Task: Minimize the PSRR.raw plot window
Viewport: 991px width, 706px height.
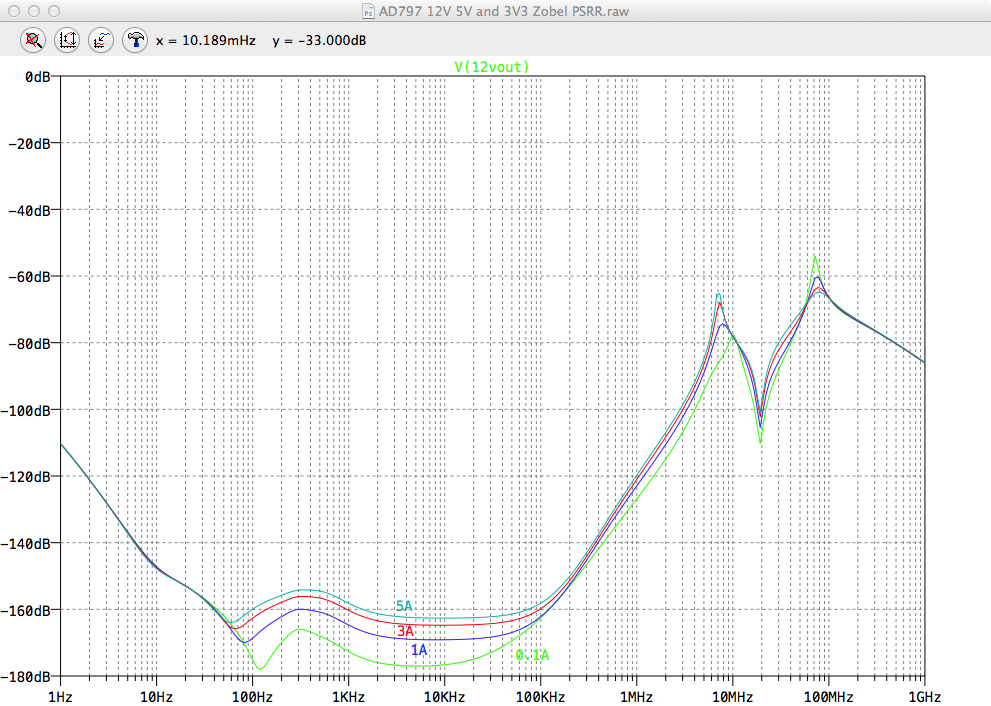Action: click(x=34, y=11)
